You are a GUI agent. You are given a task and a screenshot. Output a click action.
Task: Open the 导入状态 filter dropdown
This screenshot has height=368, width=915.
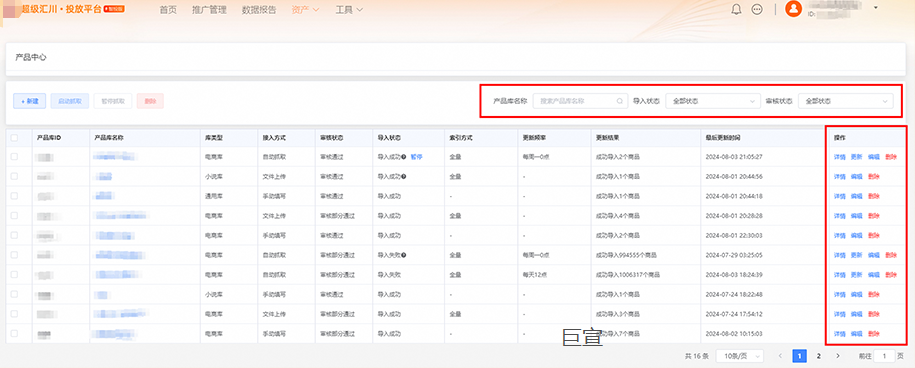(x=713, y=101)
